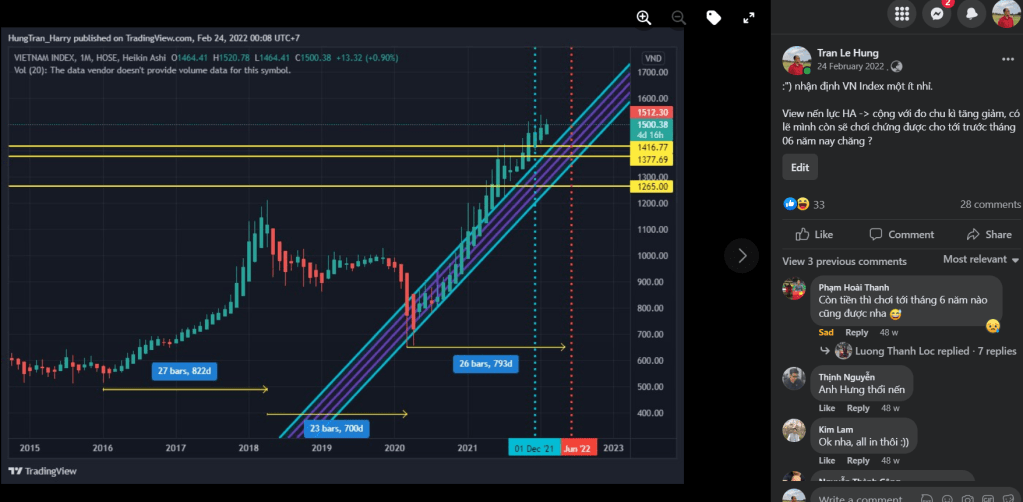Image resolution: width=1023 pixels, height=502 pixels.
Task: Click the tag photo icon
Action: click(x=713, y=18)
